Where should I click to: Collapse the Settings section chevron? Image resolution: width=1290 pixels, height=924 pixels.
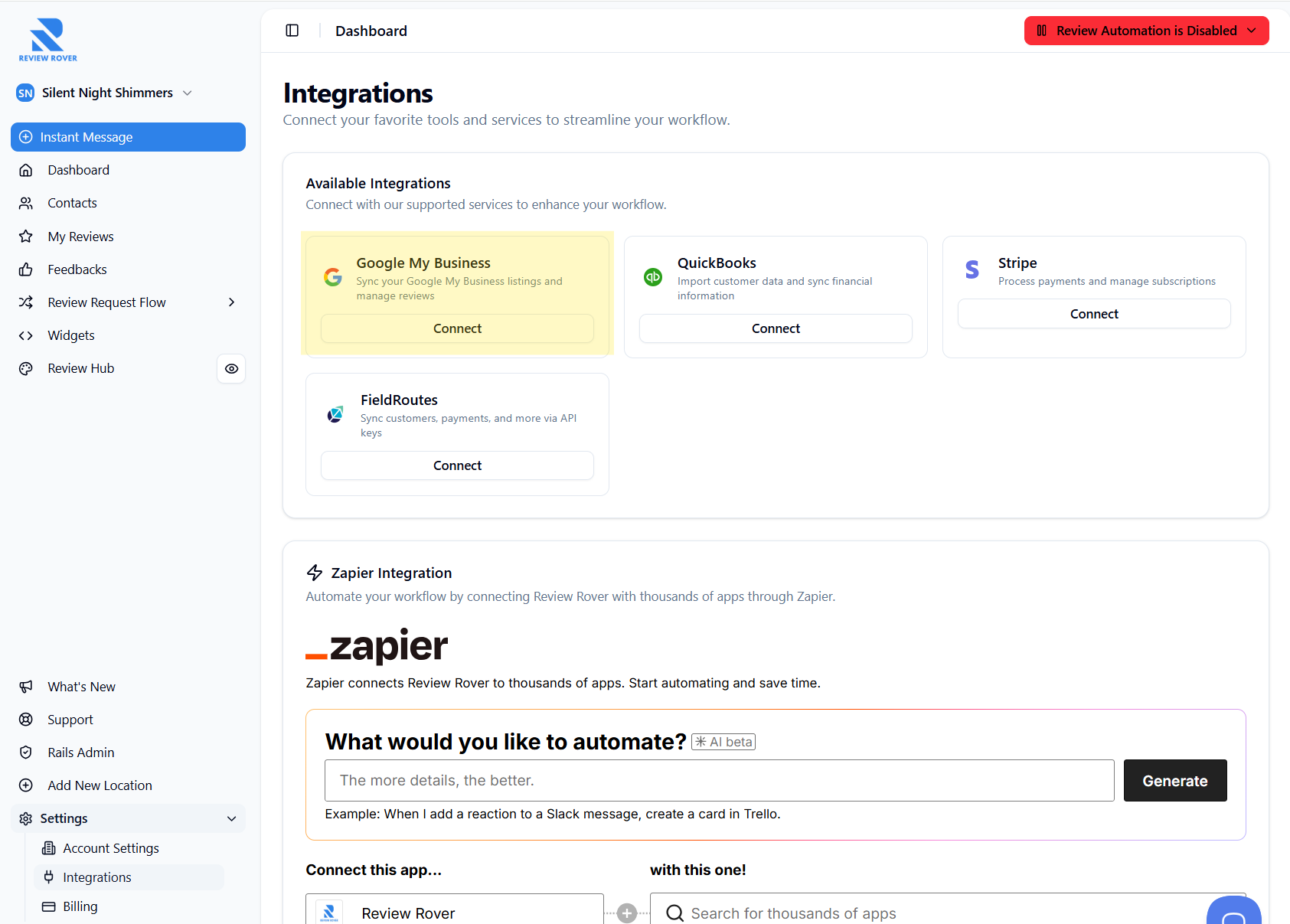(231, 818)
